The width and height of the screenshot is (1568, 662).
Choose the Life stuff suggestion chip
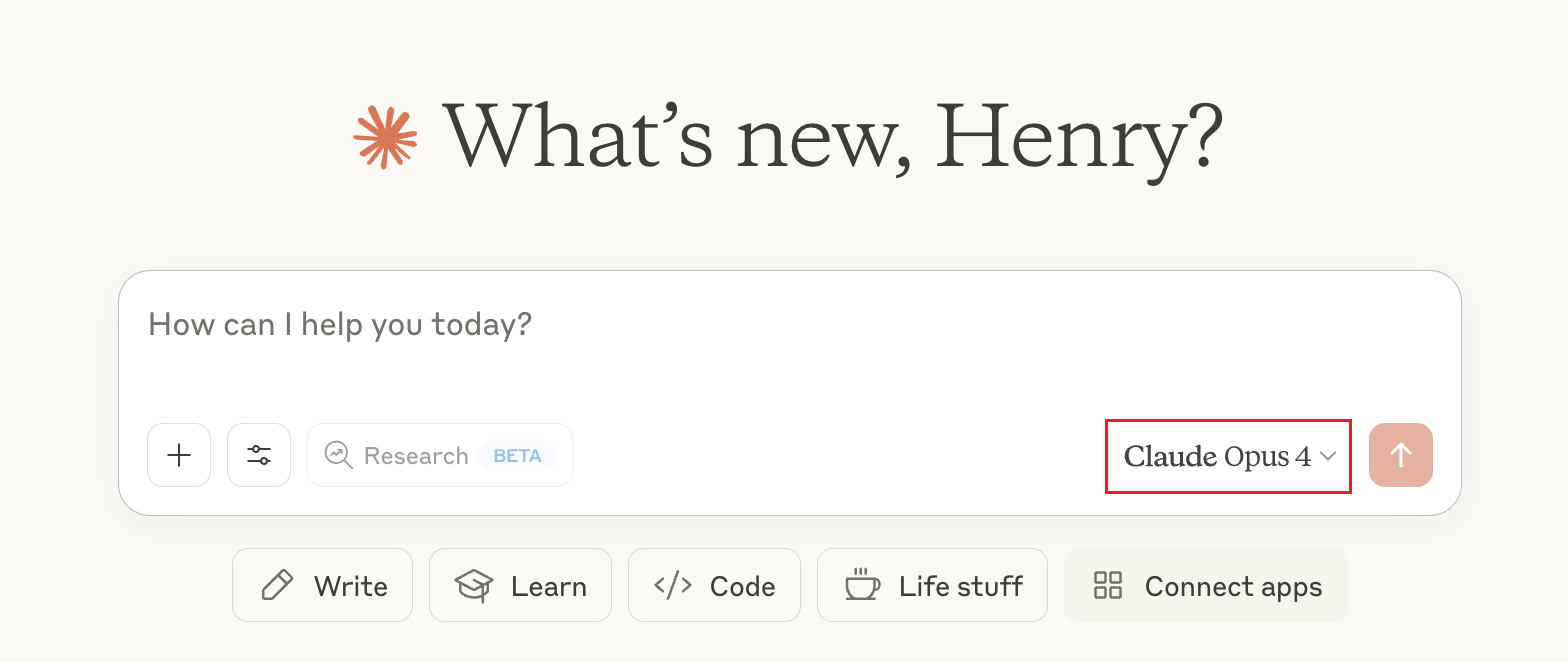[x=932, y=585]
